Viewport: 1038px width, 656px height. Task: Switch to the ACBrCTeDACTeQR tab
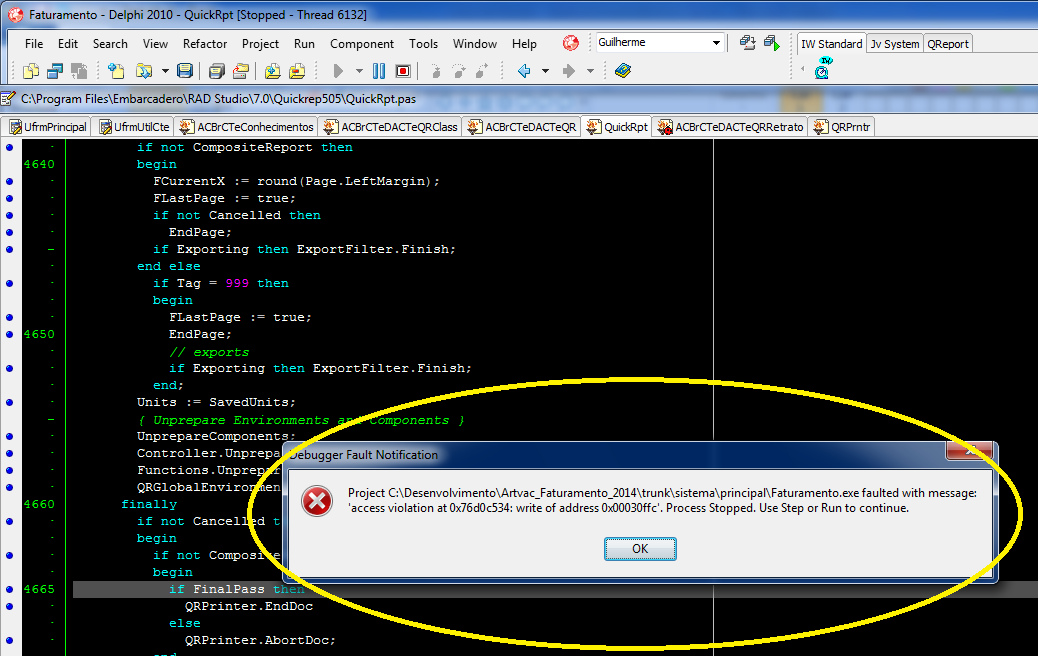[522, 126]
